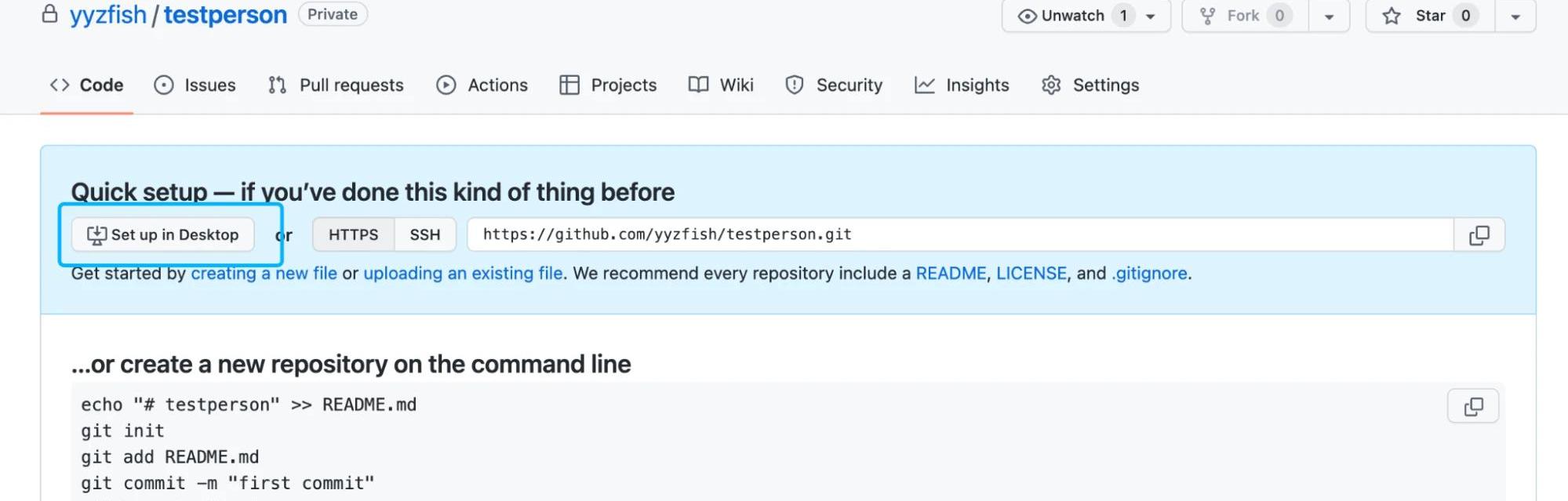Click the Fork repository button
Image resolution: width=1568 pixels, height=501 pixels.
click(x=1244, y=16)
